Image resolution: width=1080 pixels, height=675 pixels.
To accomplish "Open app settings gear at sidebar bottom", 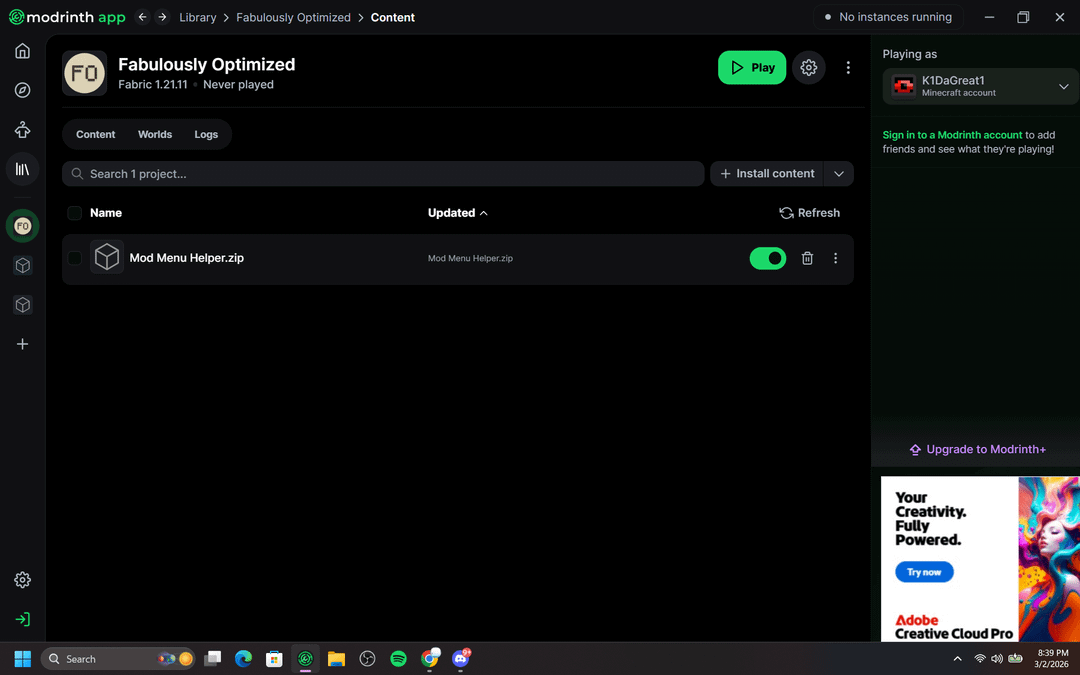I will (22, 580).
